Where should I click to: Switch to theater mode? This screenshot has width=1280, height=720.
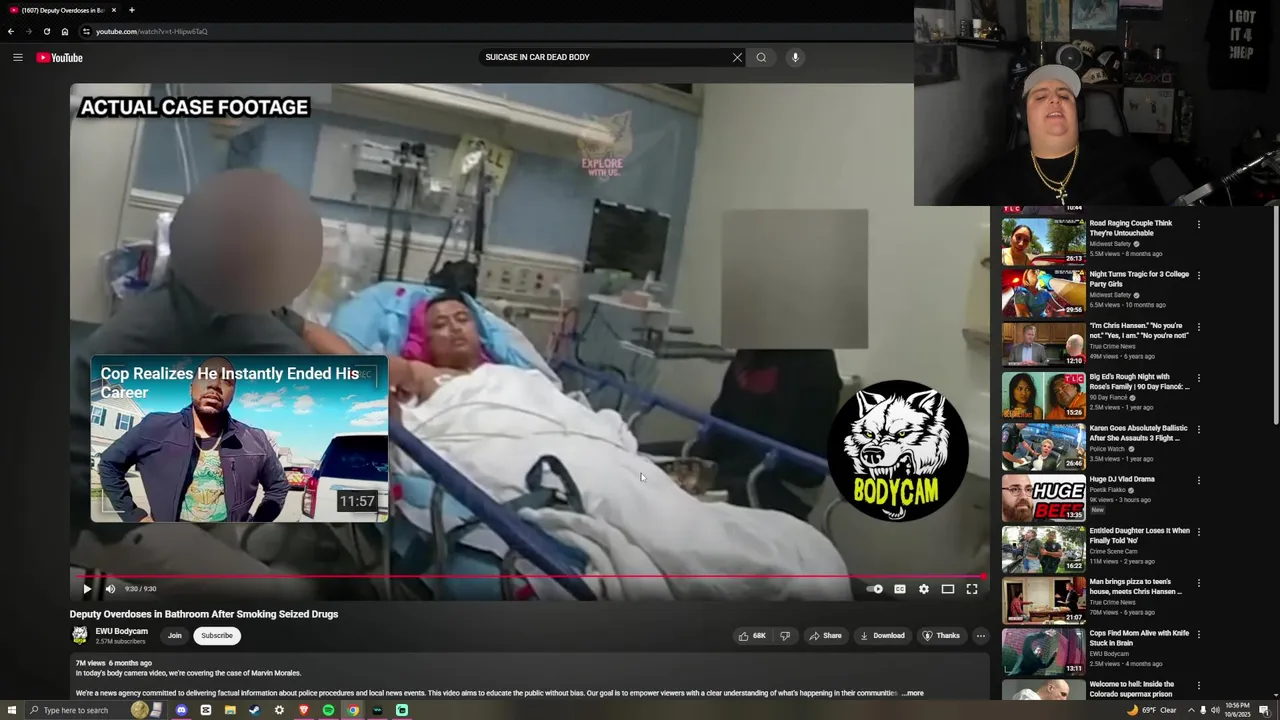pos(947,589)
